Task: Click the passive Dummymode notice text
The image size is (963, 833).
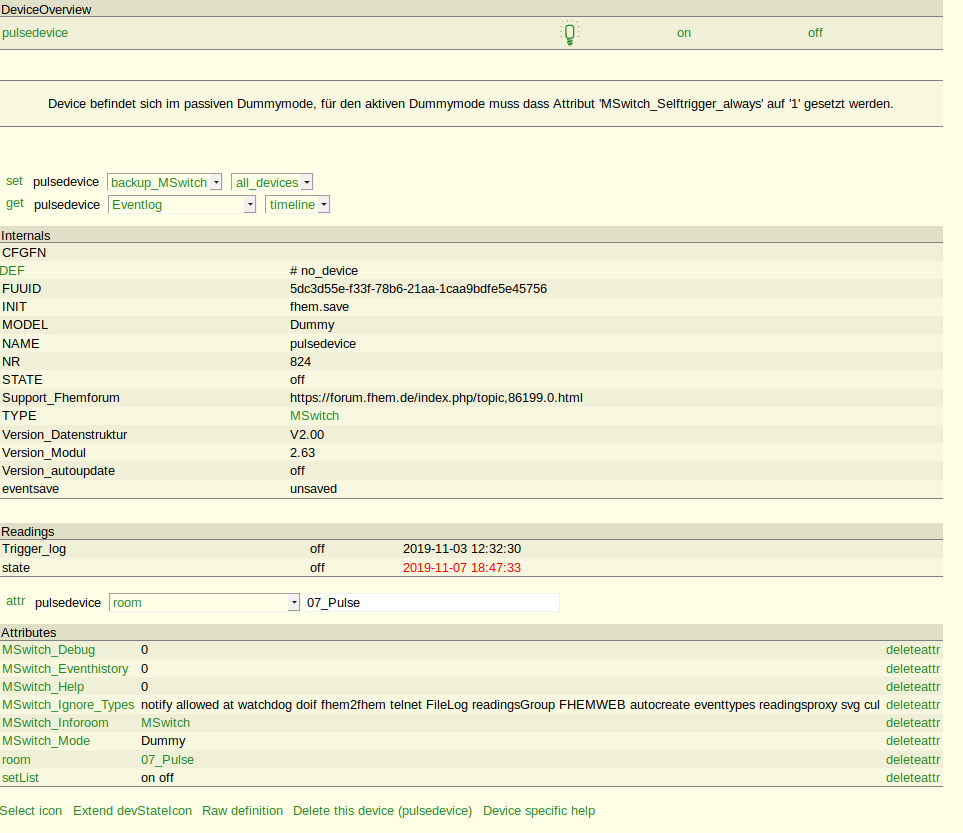Action: 470,104
